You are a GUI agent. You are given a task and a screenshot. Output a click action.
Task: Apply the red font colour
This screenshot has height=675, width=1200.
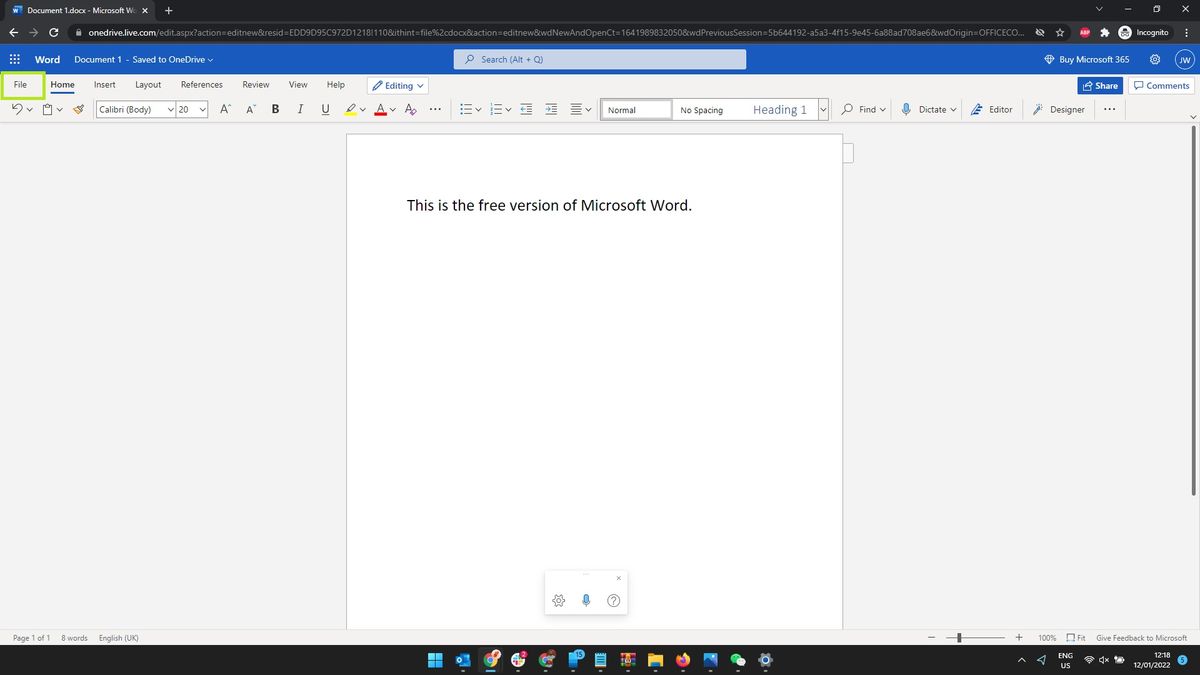tap(381, 110)
